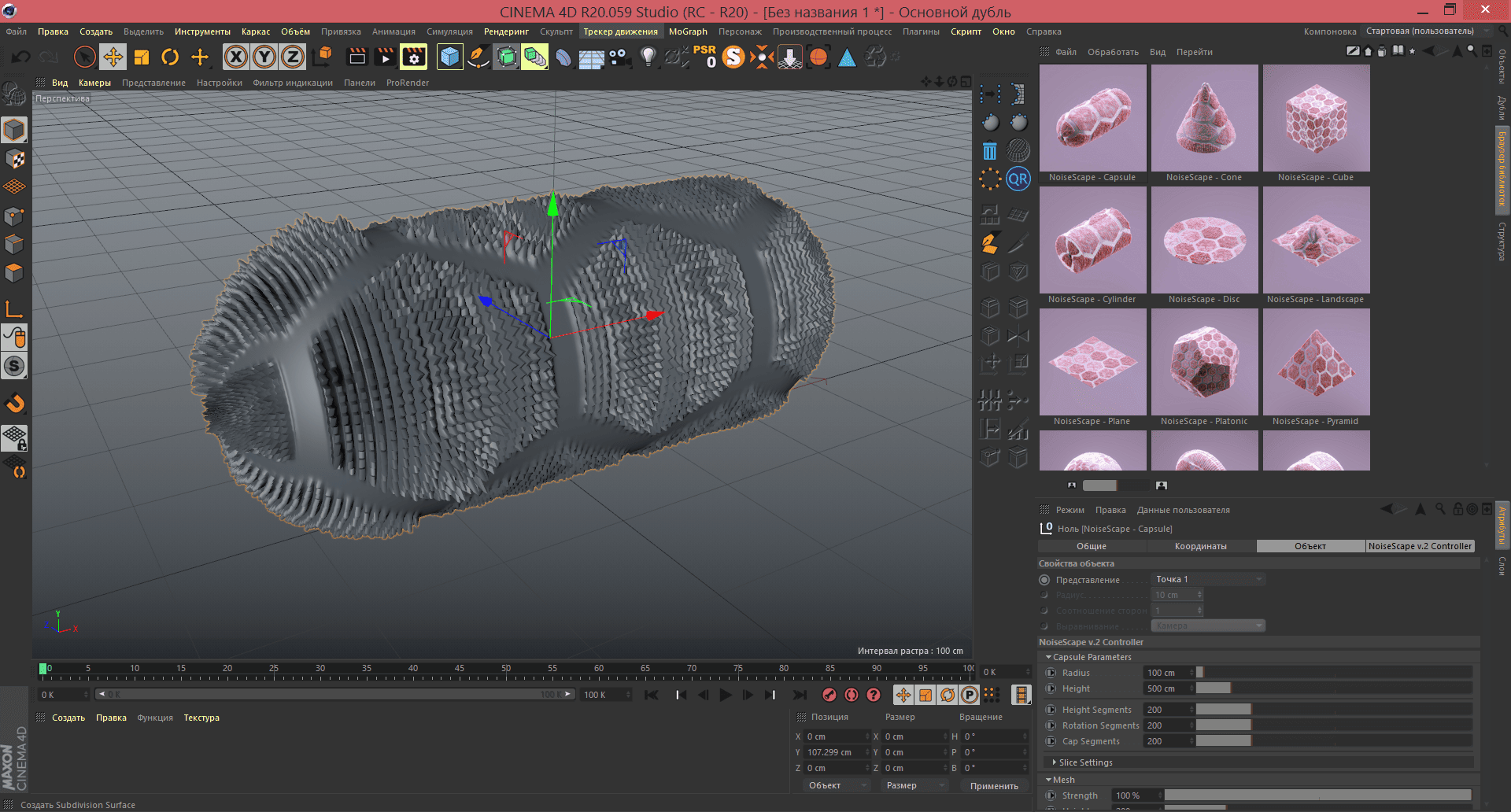This screenshot has height=812, width=1511.
Task: Click the blue cone icon
Action: [x=847, y=57]
